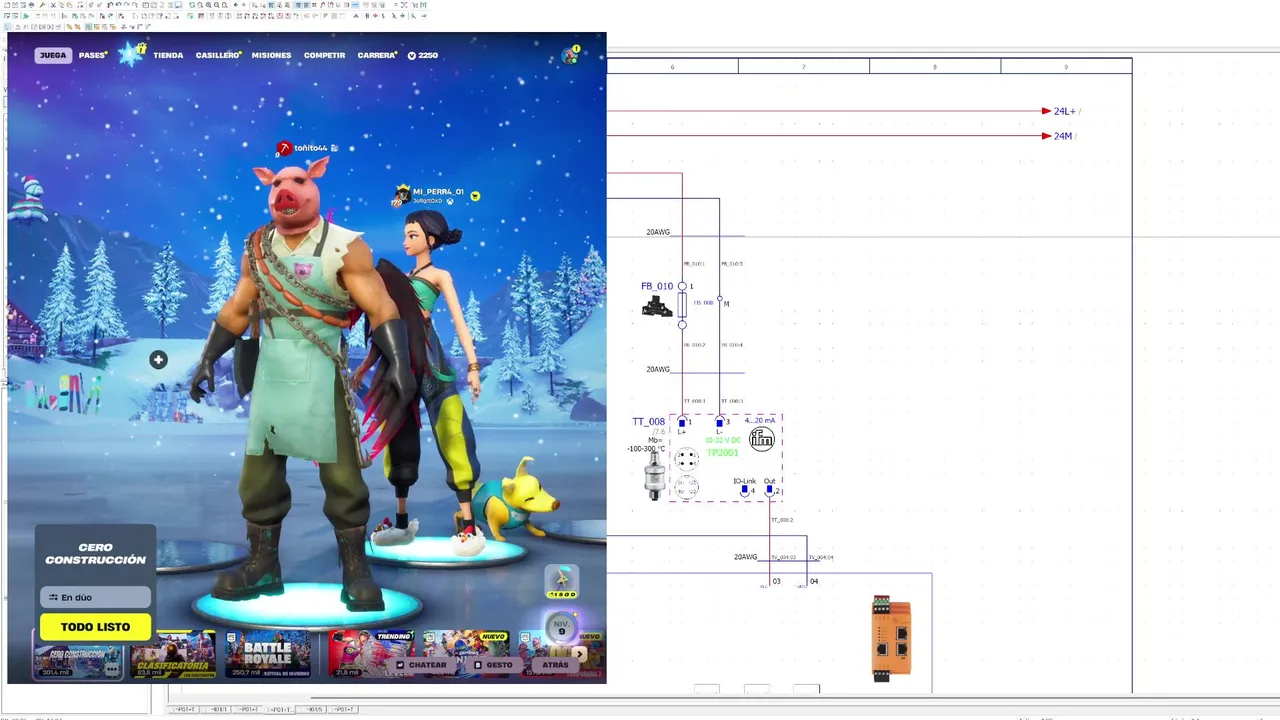Viewport: 1280px width, 720px height.
Task: Click the blue forward navigation arrow in toolbar
Action: (x=244, y=5)
